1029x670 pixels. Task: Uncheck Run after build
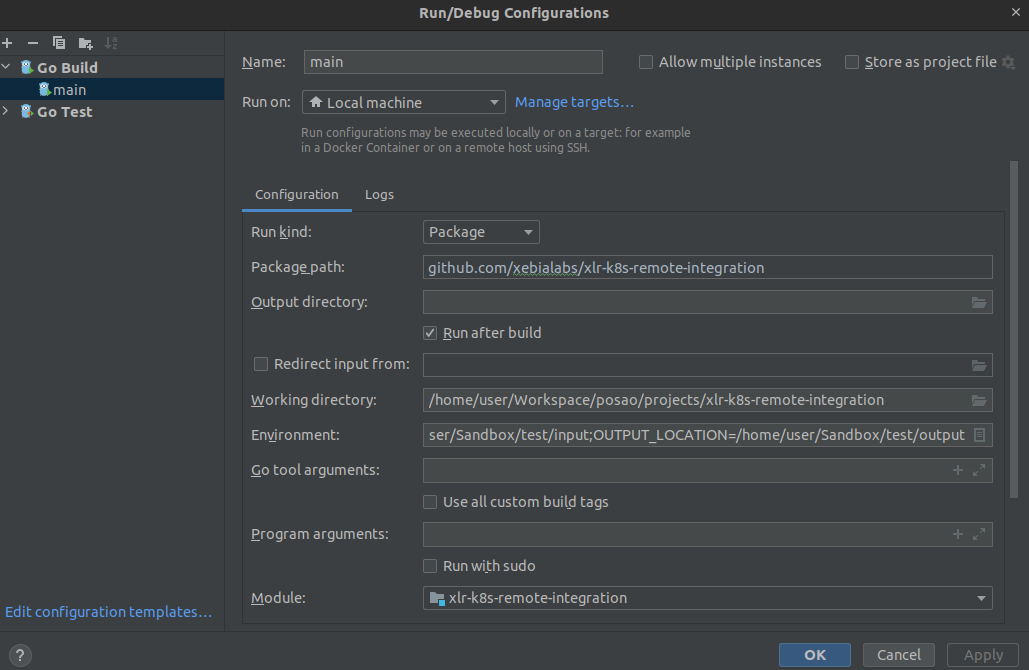[430, 333]
